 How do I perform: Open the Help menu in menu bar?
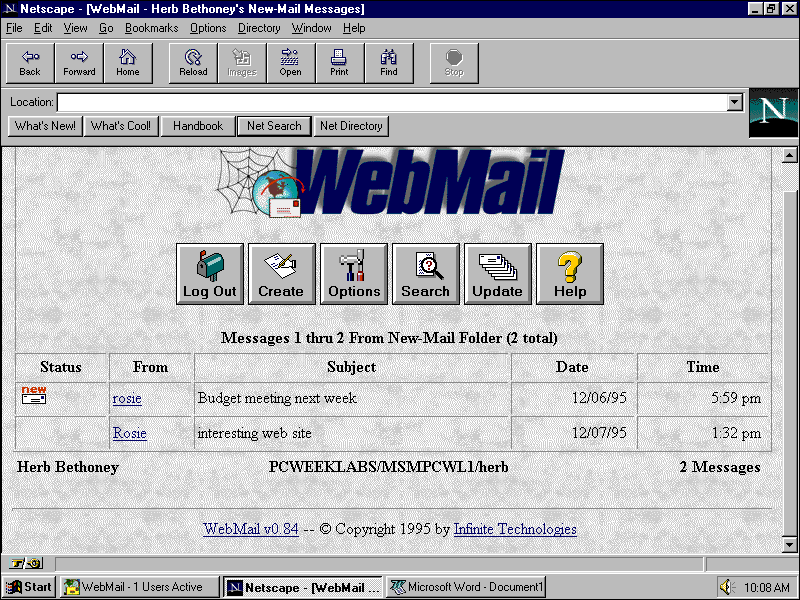tap(354, 28)
